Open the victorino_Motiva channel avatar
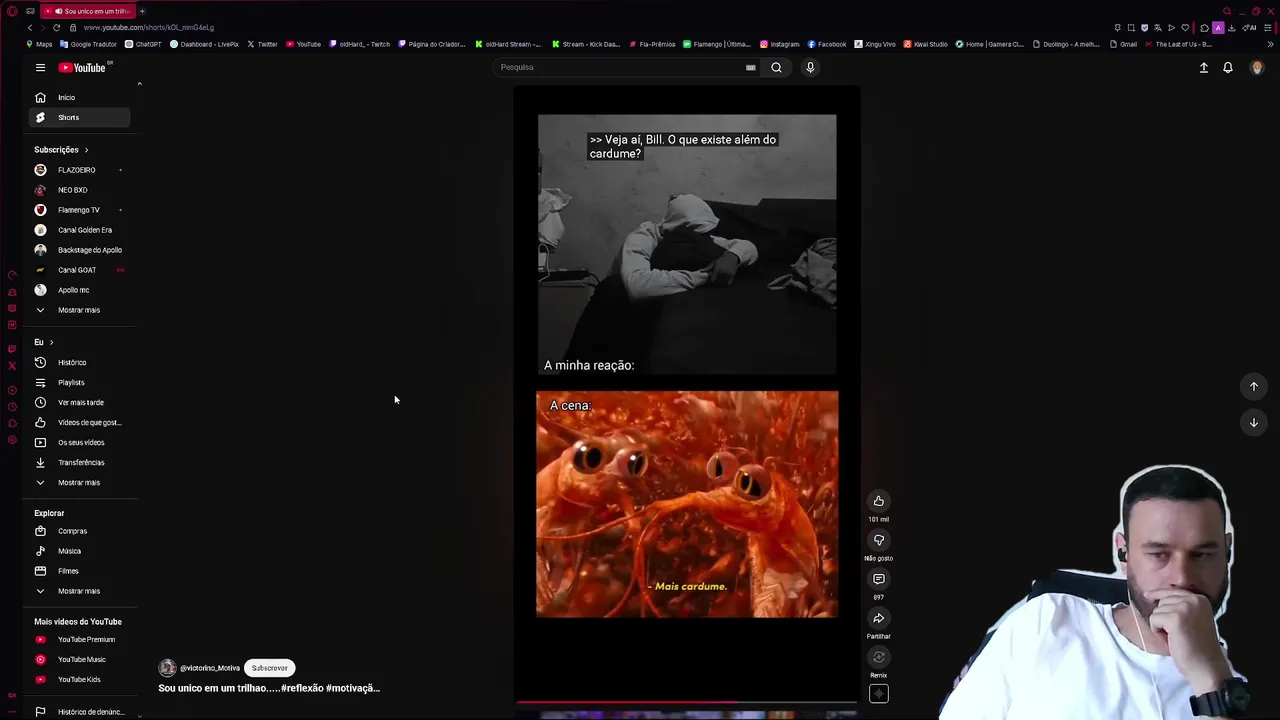Screen dimensions: 1280x720 (x=167, y=668)
